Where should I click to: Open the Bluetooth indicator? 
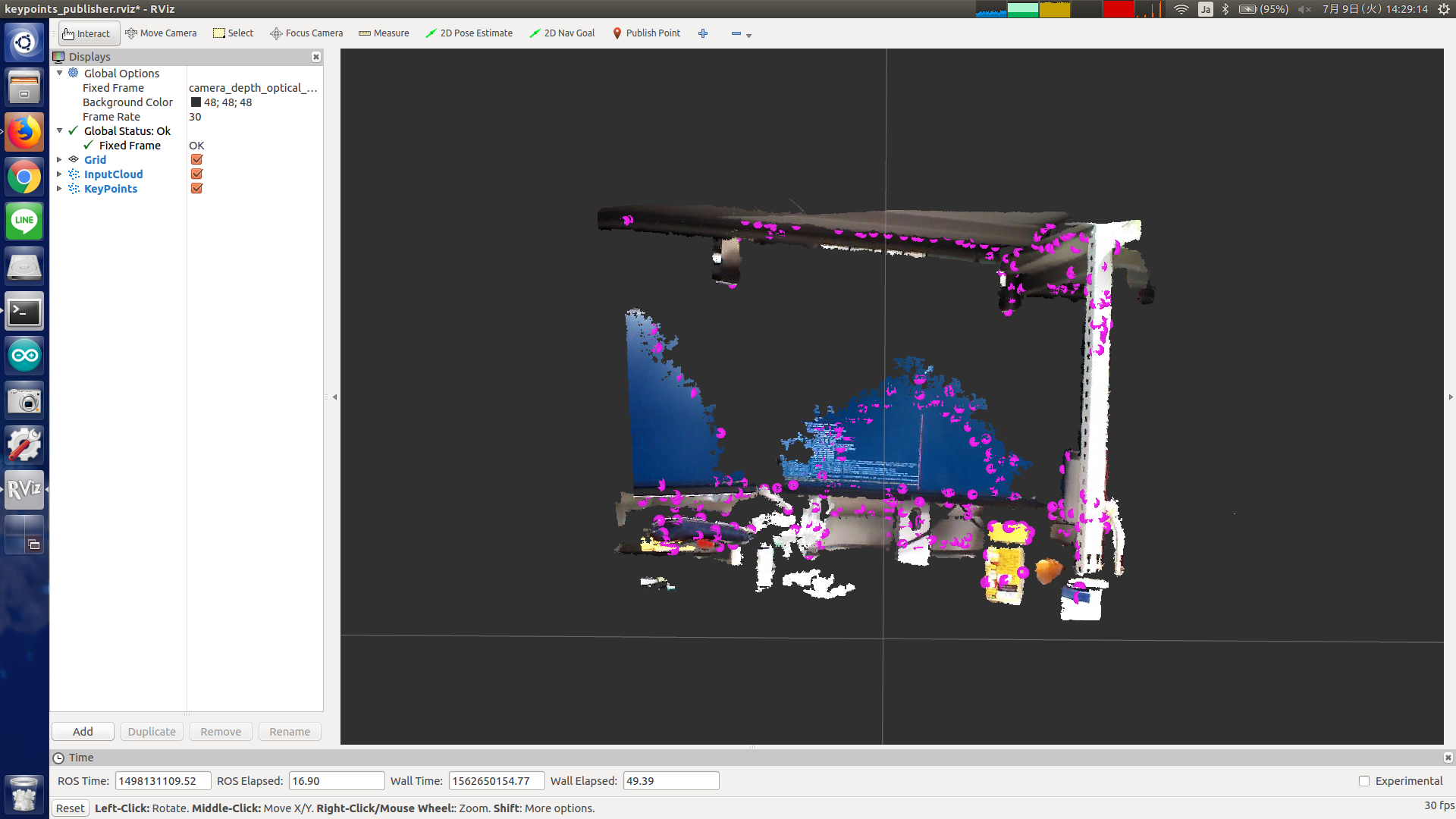pos(1225,9)
